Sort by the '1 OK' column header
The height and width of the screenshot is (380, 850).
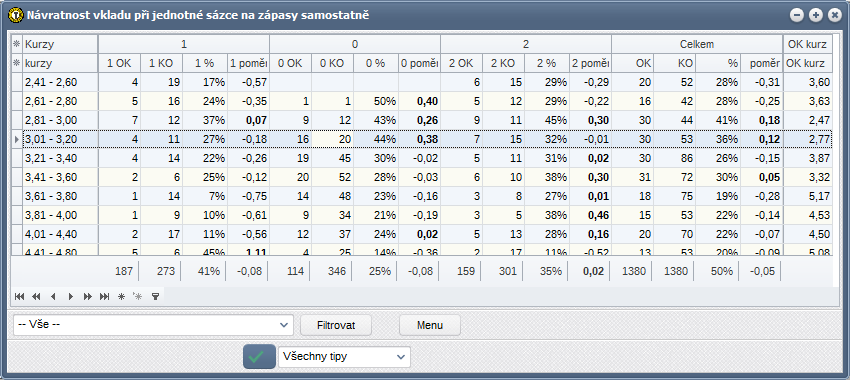[x=119, y=63]
